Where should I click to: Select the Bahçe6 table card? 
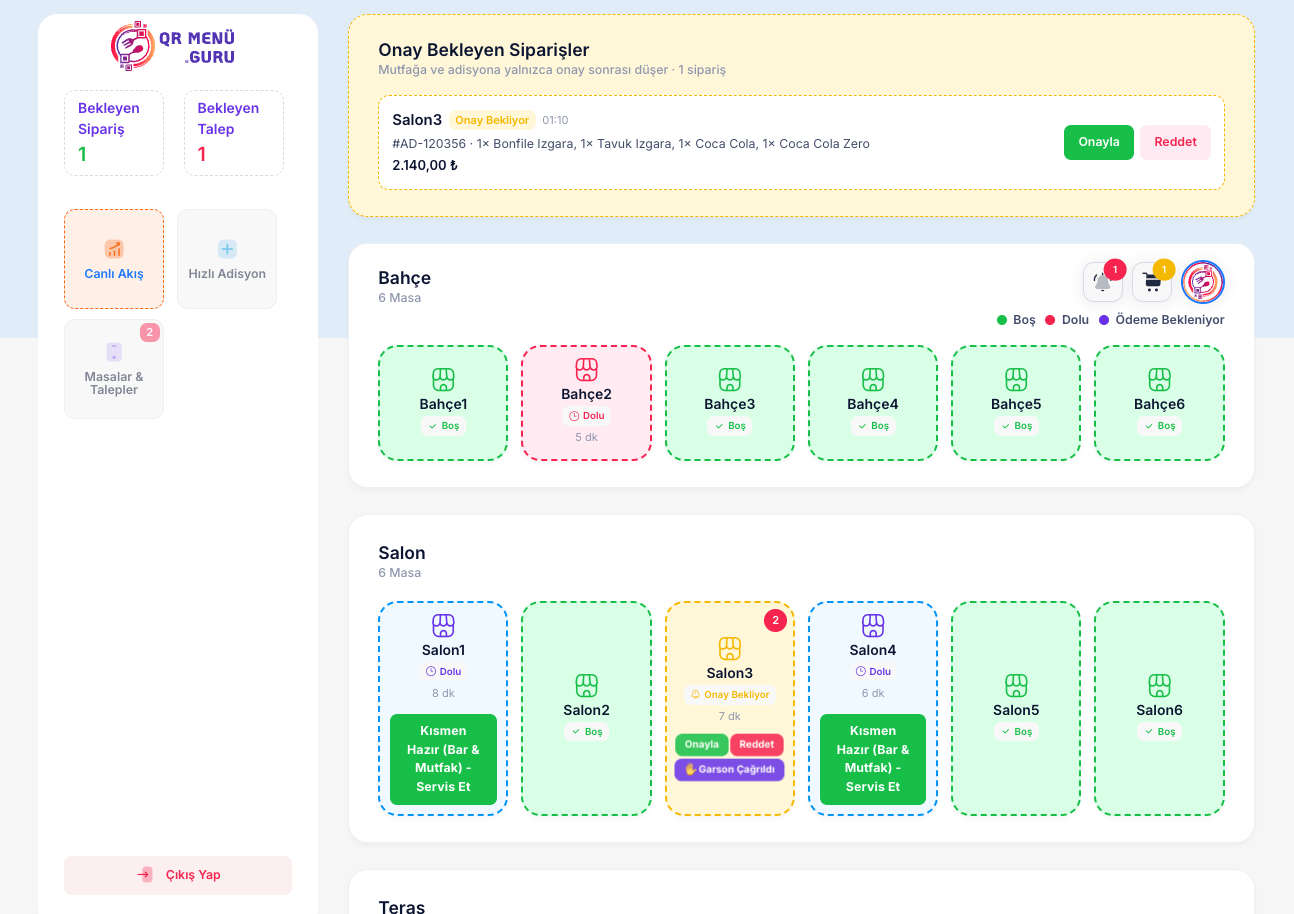(1159, 403)
